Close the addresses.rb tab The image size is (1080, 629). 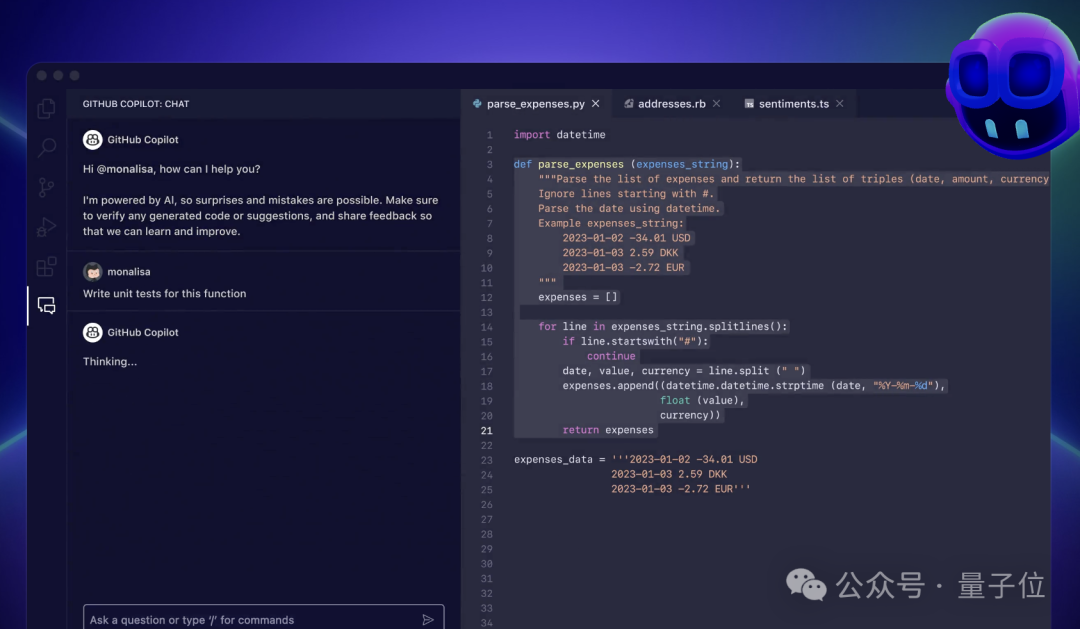717,104
